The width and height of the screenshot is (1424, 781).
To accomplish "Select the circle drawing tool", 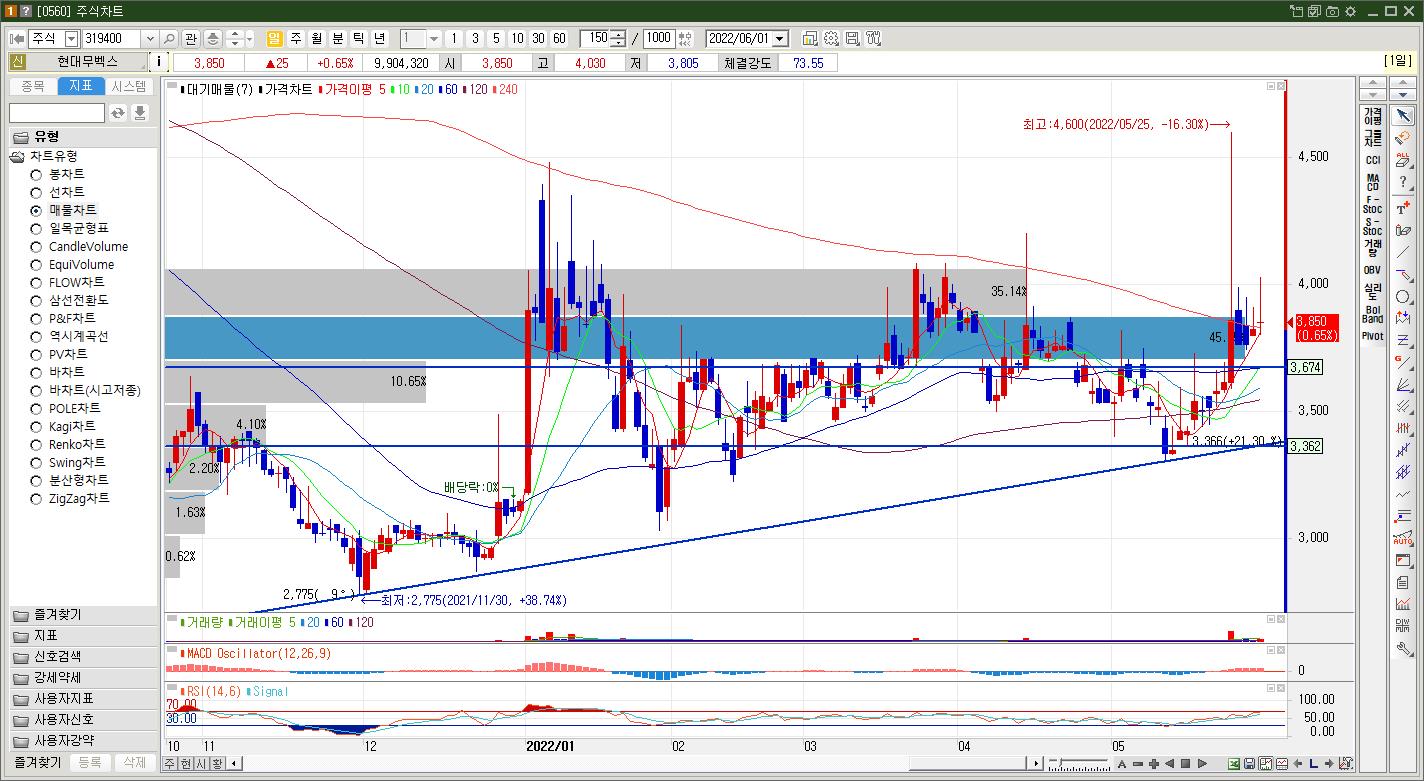I will (1403, 297).
